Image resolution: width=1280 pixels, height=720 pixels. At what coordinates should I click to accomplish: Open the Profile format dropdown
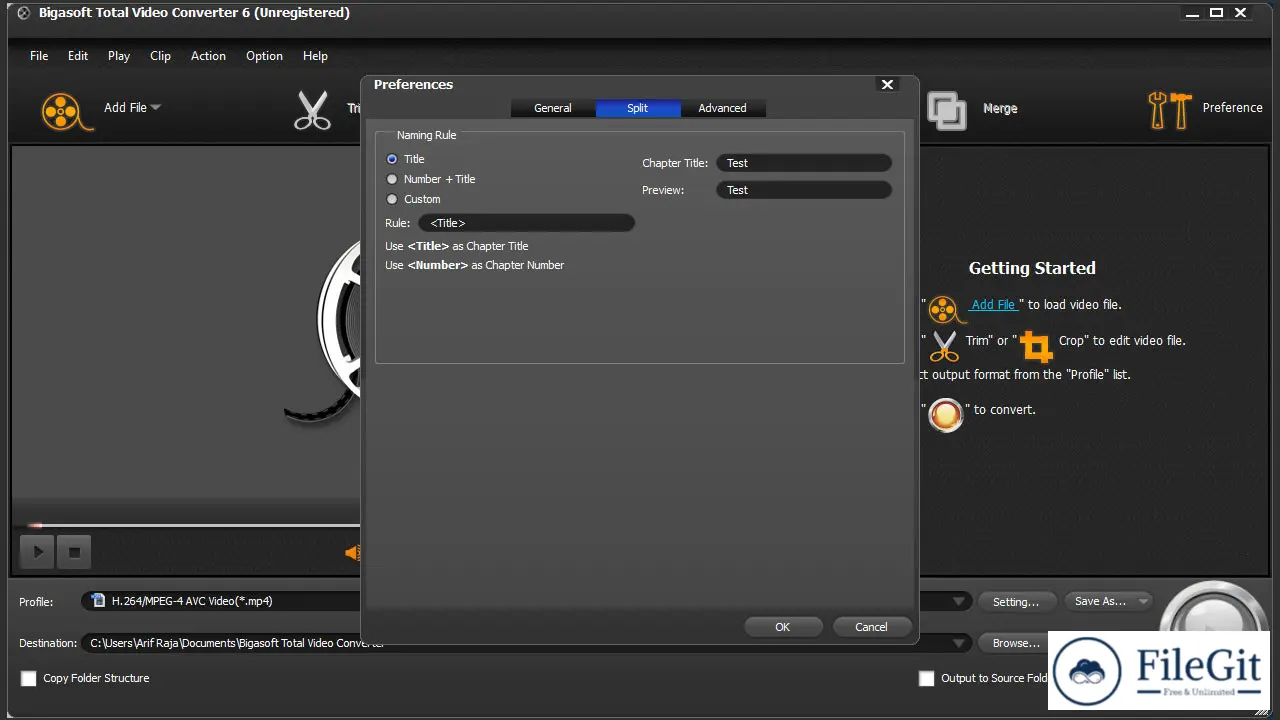tap(527, 601)
